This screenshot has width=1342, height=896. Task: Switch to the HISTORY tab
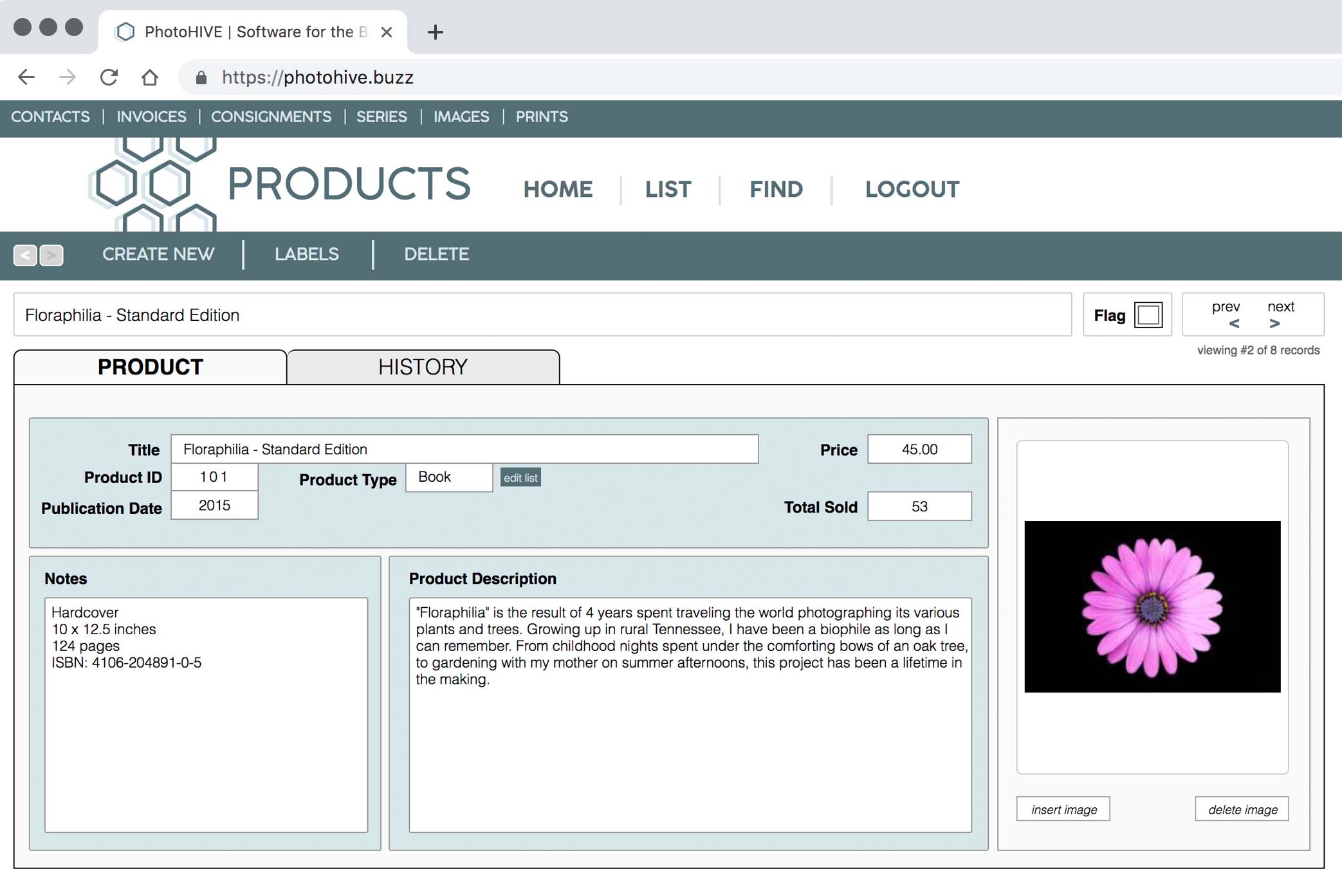[x=423, y=367]
